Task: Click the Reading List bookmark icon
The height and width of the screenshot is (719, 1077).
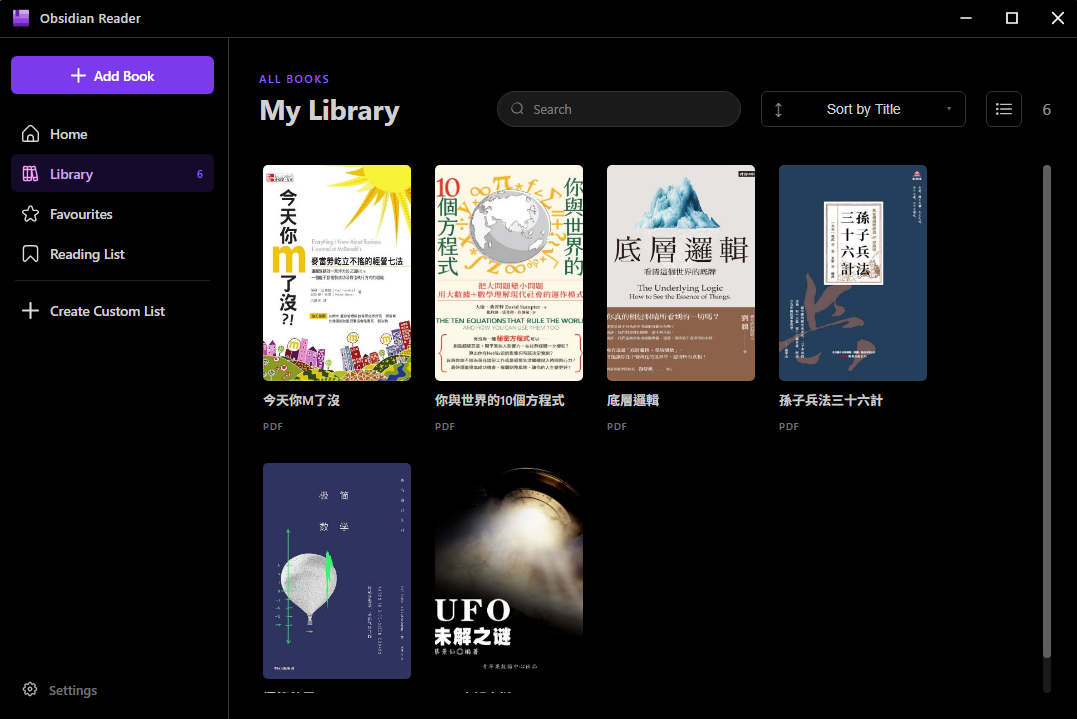Action: (x=30, y=254)
